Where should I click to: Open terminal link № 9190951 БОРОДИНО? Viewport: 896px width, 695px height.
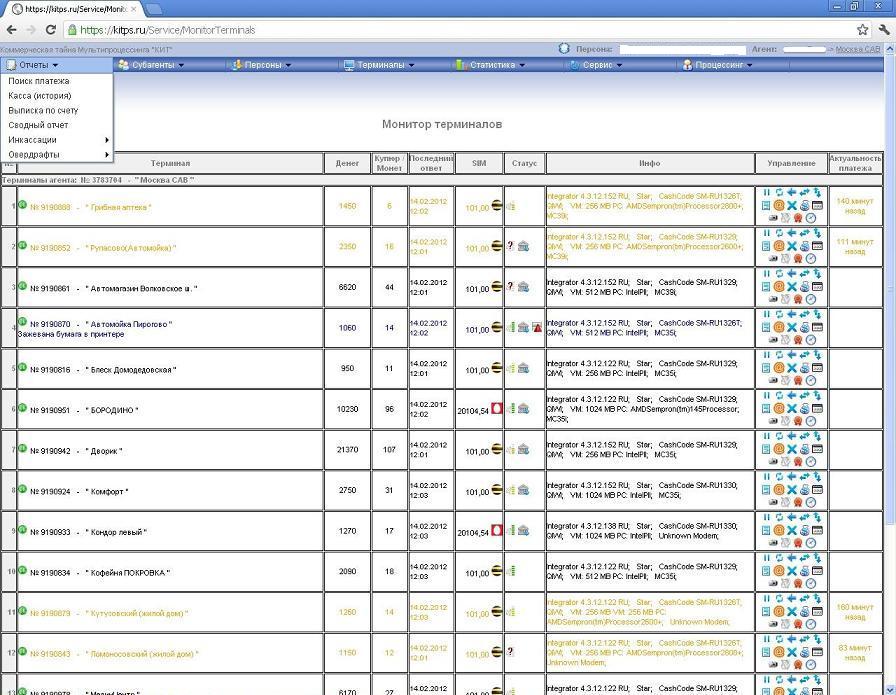click(84, 410)
